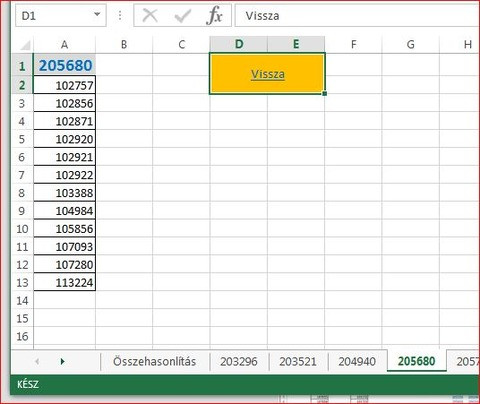Select row 2 header
This screenshot has width=480, height=404.
pos(22,85)
